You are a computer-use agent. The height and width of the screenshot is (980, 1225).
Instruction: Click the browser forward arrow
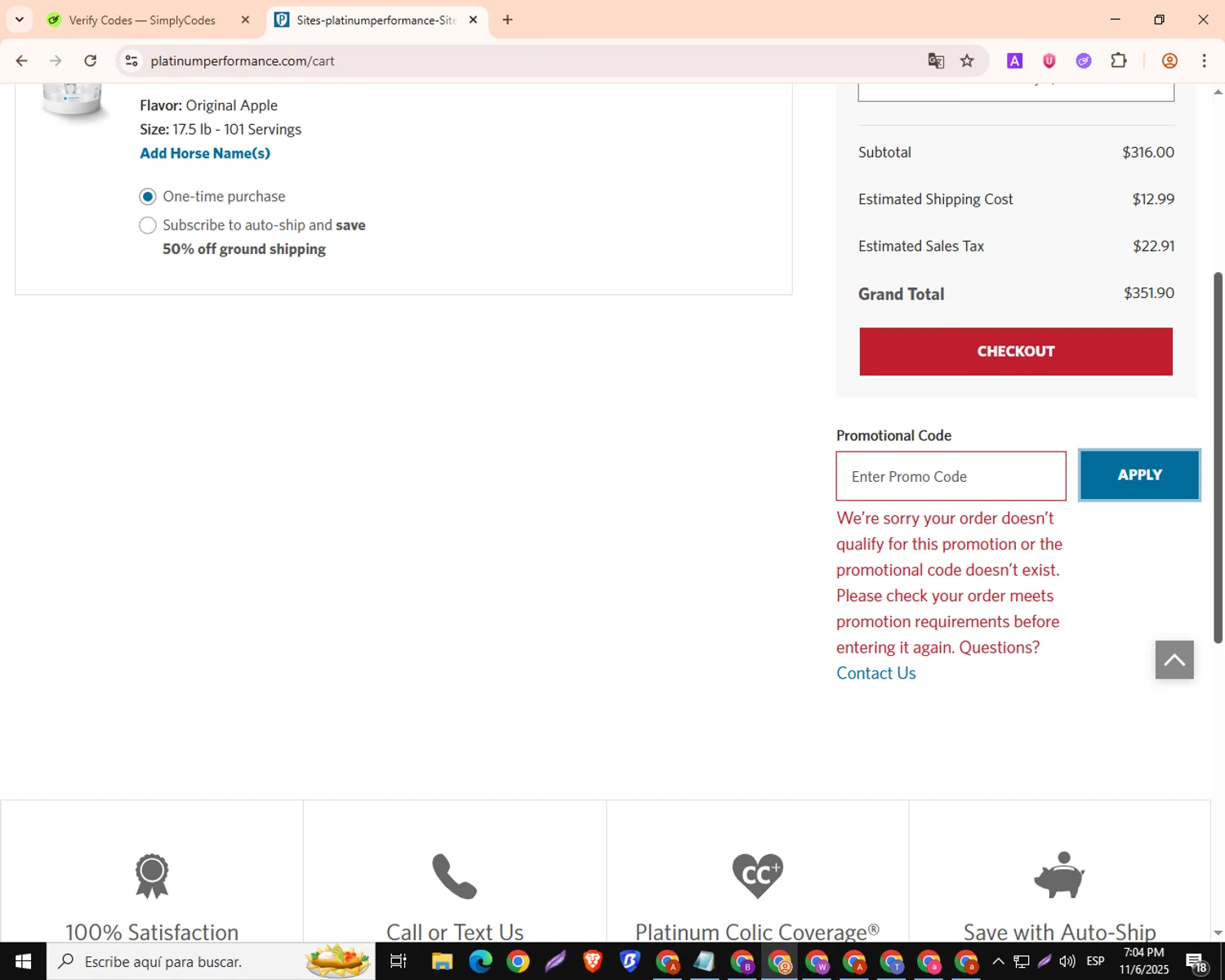(x=56, y=60)
